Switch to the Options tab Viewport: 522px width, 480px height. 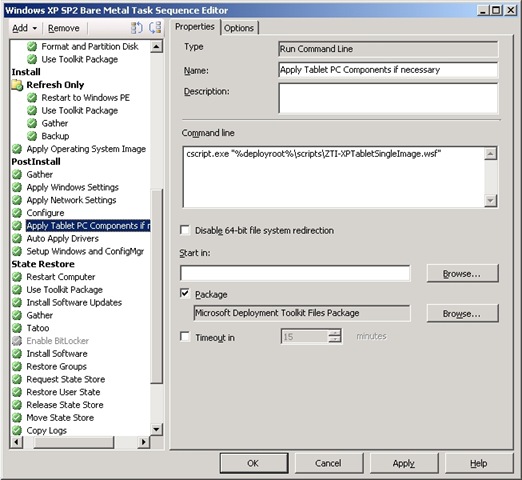239,28
